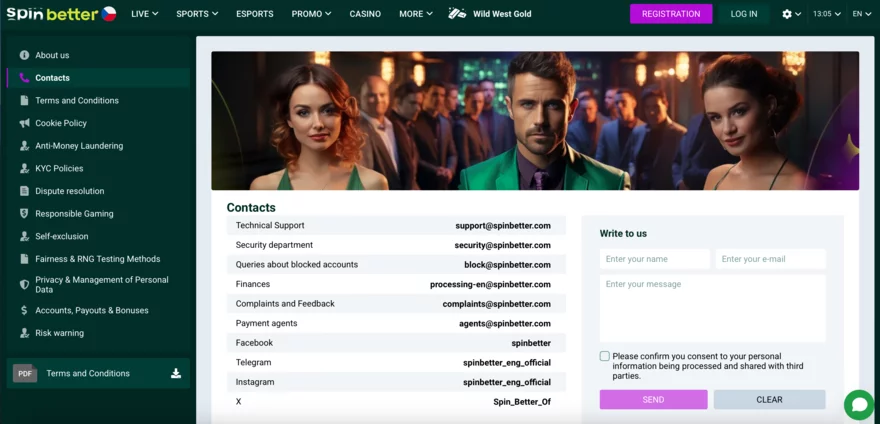880x424 pixels.
Task: Click the LOG IN button
Action: (x=744, y=14)
